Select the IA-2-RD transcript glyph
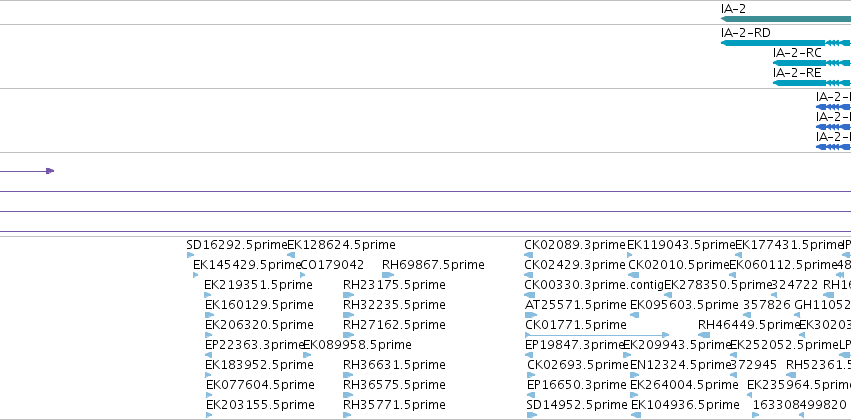Image resolution: width=851 pixels, height=420 pixels. [786, 43]
